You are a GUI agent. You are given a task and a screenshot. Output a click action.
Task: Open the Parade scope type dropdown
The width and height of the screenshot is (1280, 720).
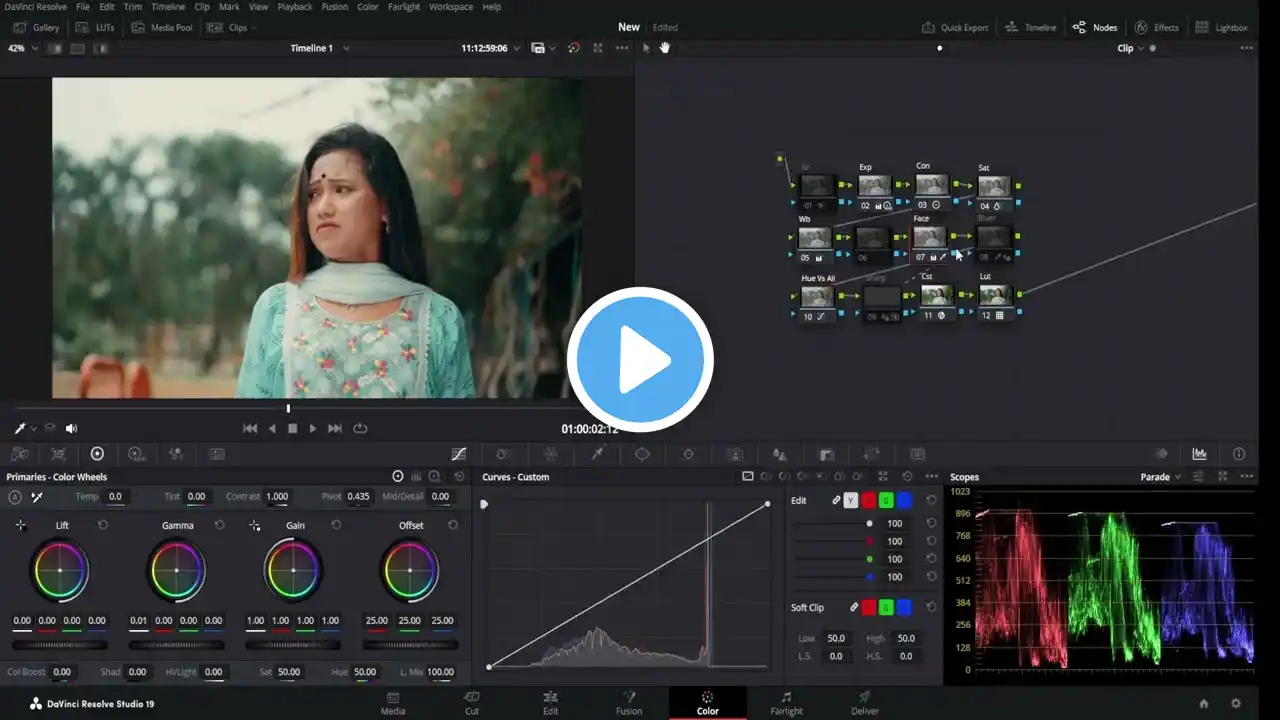coord(1161,477)
